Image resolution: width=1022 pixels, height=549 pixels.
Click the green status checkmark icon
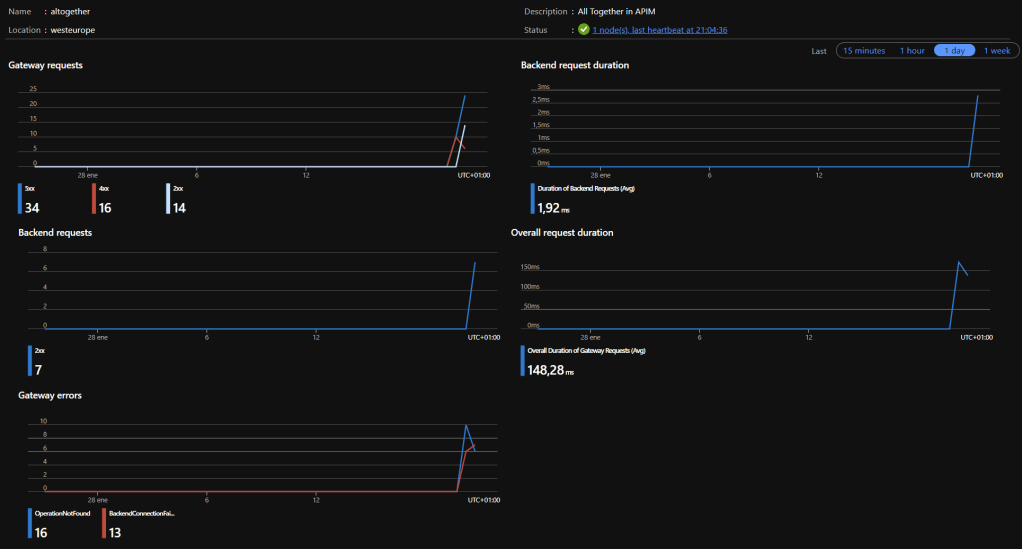pyautogui.click(x=583, y=30)
